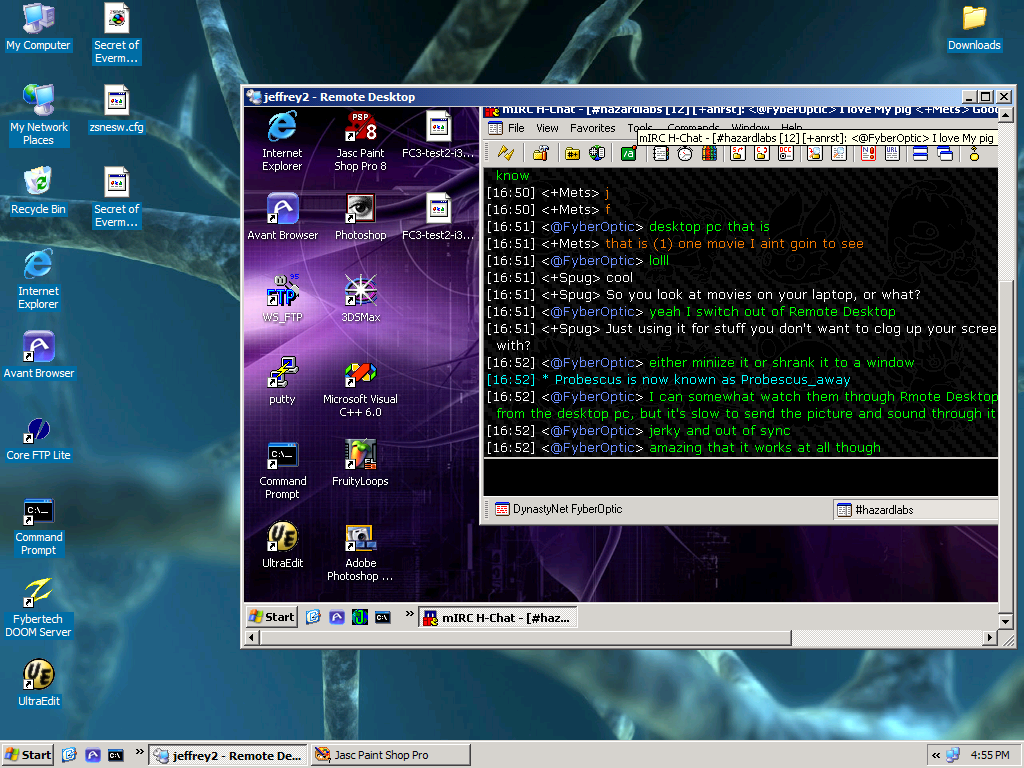The height and width of the screenshot is (768, 1024).
Task: Open mIRC Options hammer icon
Action: pos(541,153)
